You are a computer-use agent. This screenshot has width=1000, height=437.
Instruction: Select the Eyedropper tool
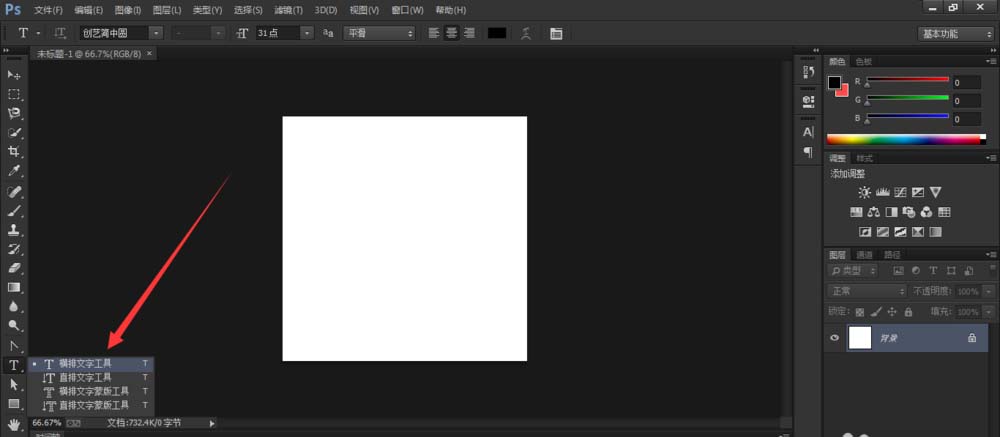(14, 171)
